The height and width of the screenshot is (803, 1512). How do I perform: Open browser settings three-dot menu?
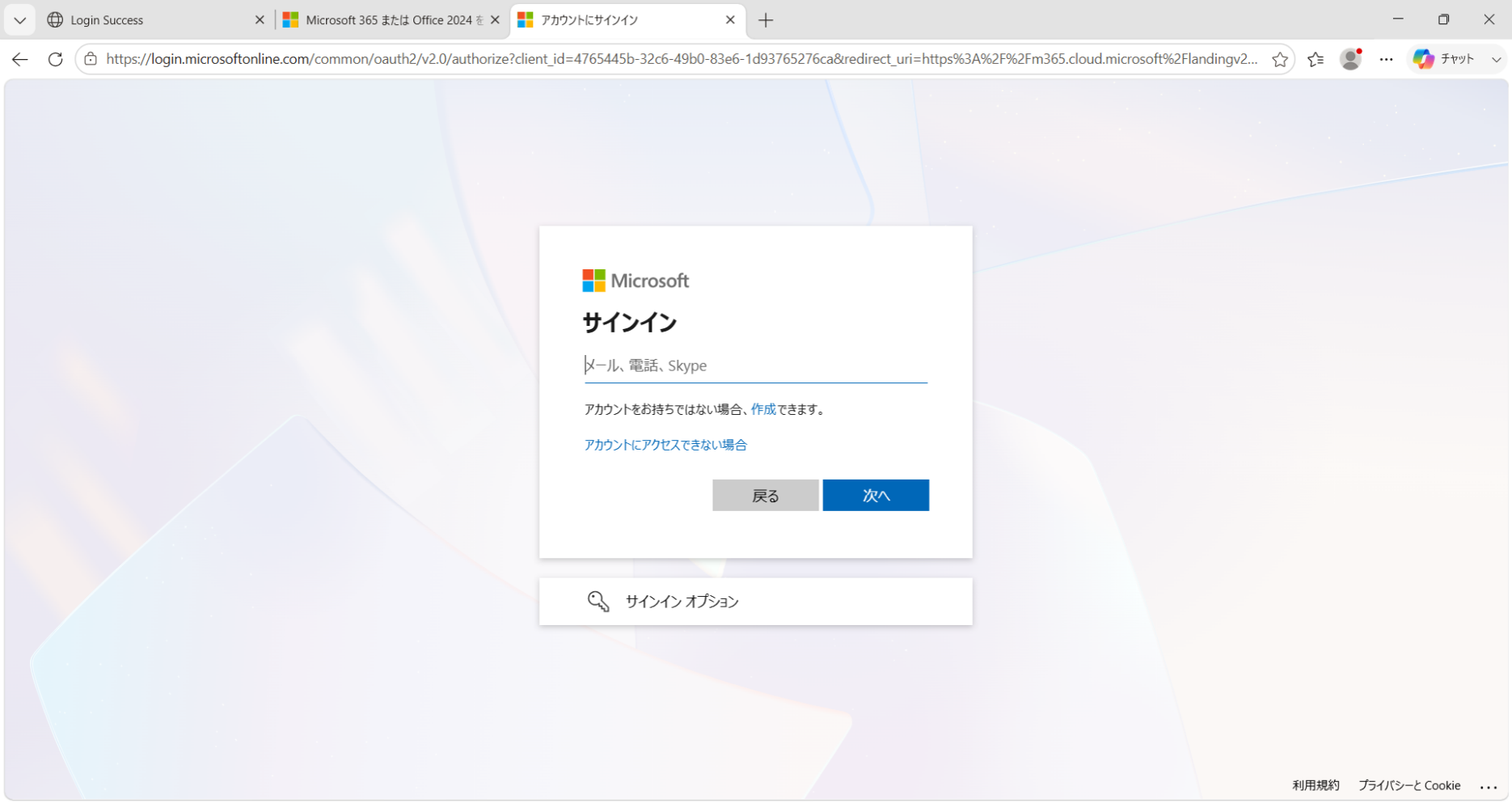tap(1387, 59)
